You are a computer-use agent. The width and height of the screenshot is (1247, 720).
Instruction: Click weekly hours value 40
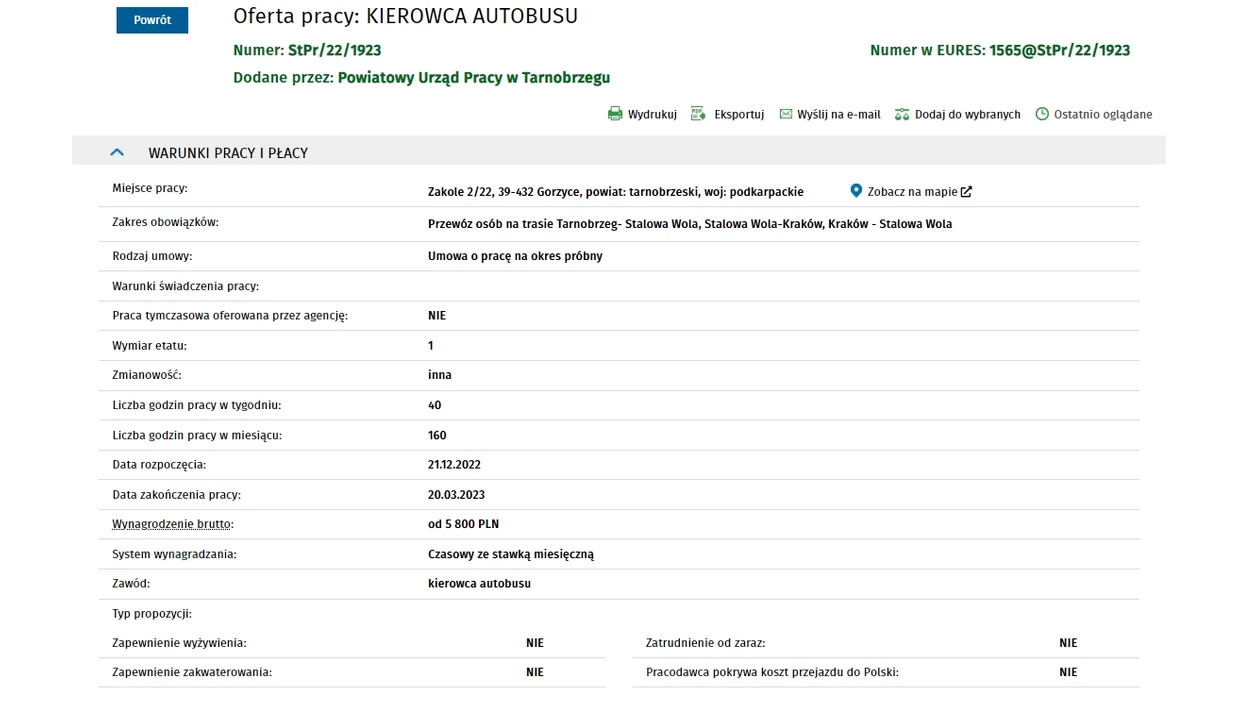435,405
